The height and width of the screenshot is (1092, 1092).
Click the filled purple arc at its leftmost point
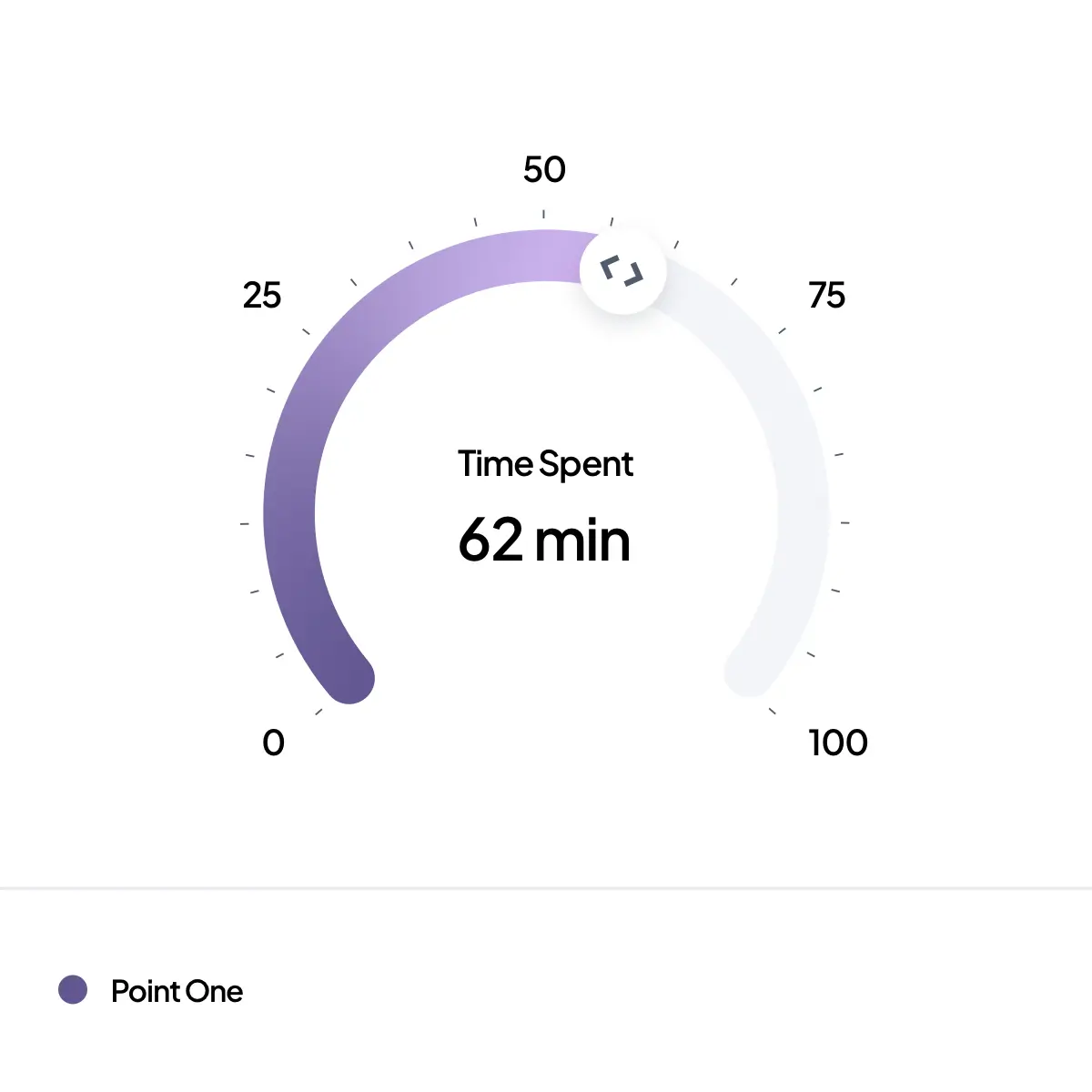click(x=289, y=514)
